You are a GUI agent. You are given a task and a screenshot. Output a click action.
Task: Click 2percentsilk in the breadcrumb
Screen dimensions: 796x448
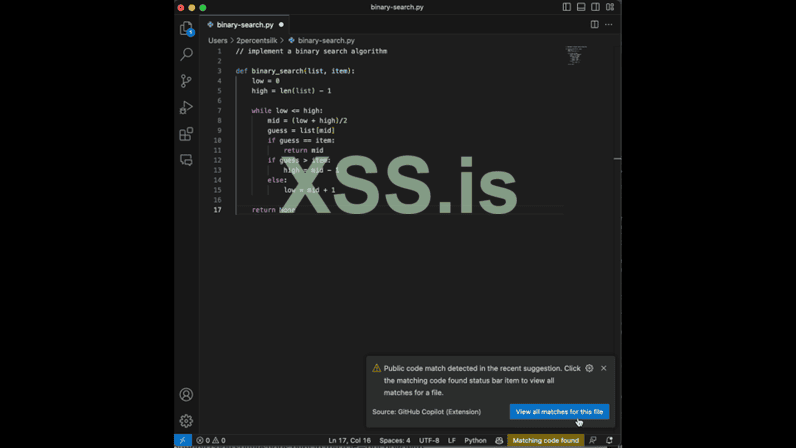click(x=256, y=40)
